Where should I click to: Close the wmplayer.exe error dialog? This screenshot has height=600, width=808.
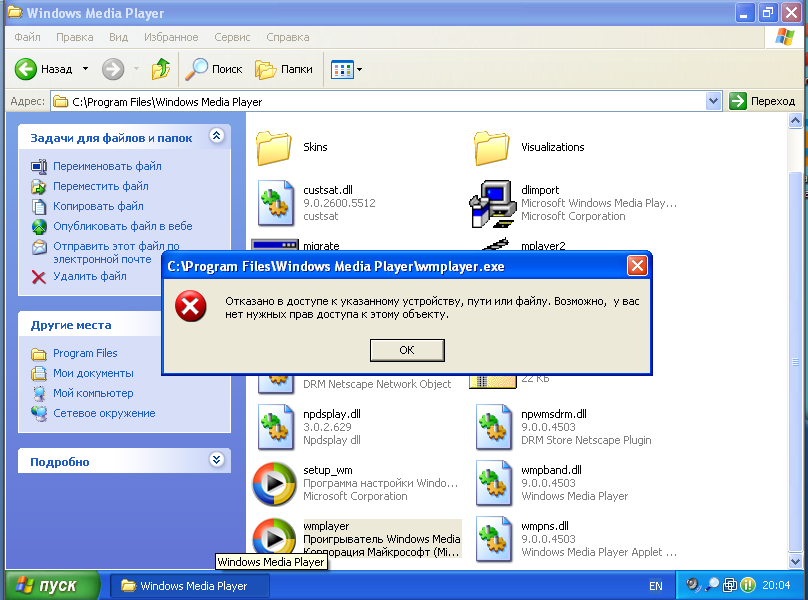(637, 266)
